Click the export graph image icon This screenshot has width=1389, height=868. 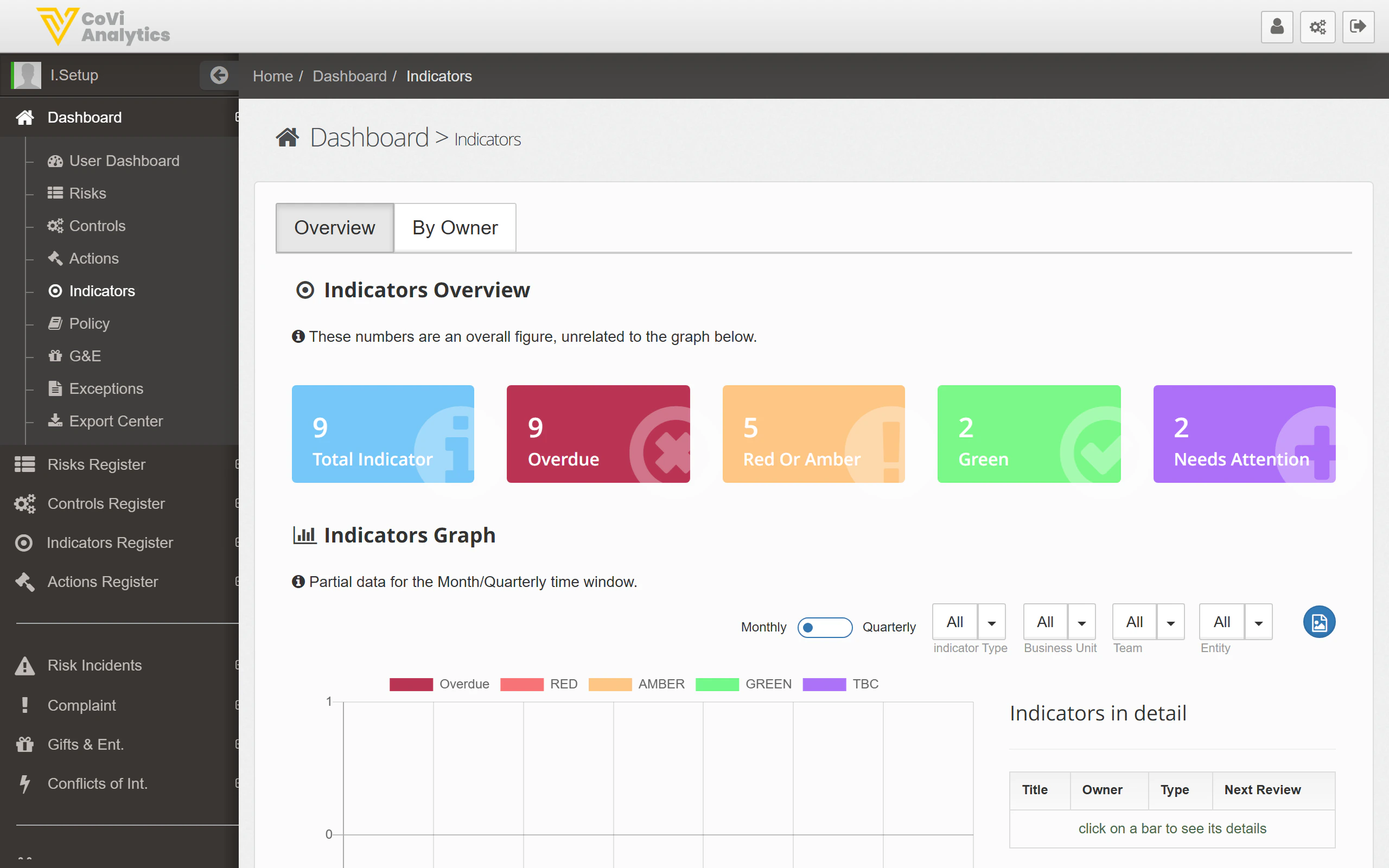click(x=1320, y=622)
